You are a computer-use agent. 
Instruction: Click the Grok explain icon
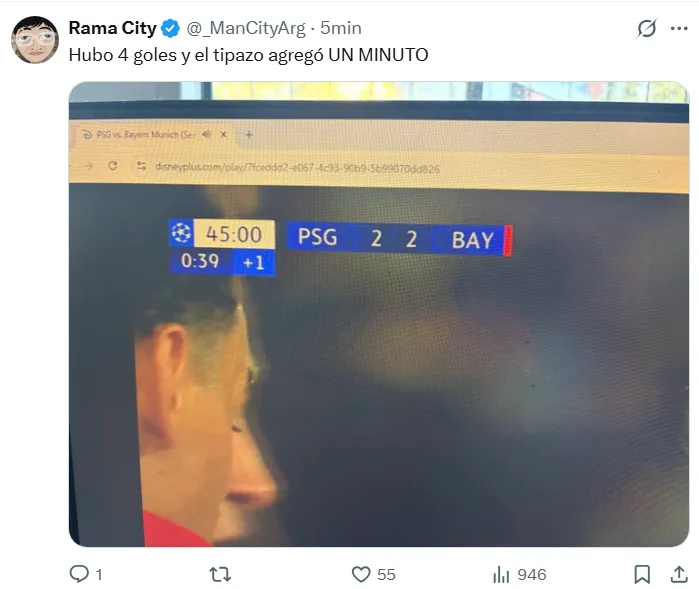[x=646, y=29]
